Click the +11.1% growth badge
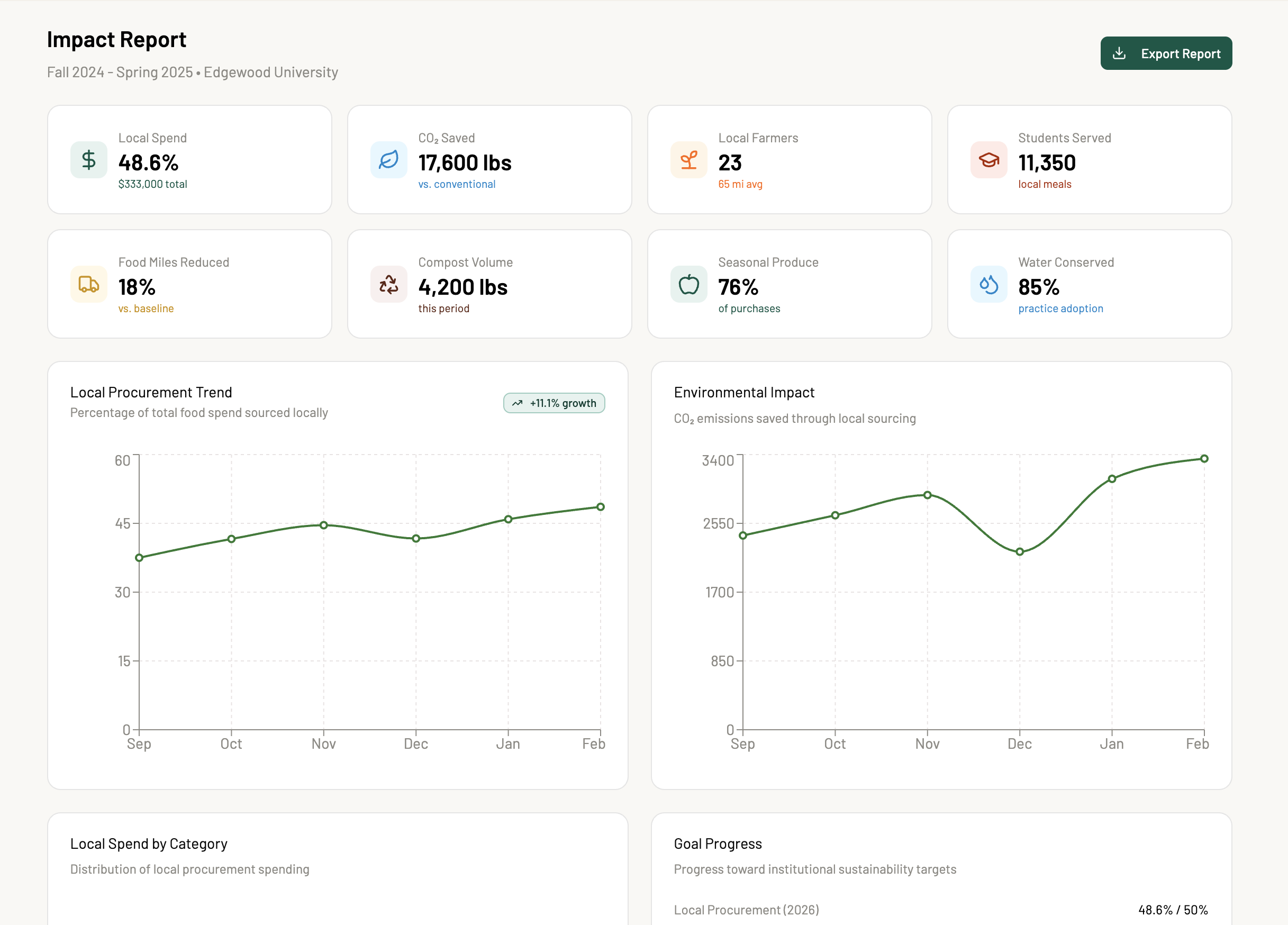The height and width of the screenshot is (925, 1288). [554, 403]
